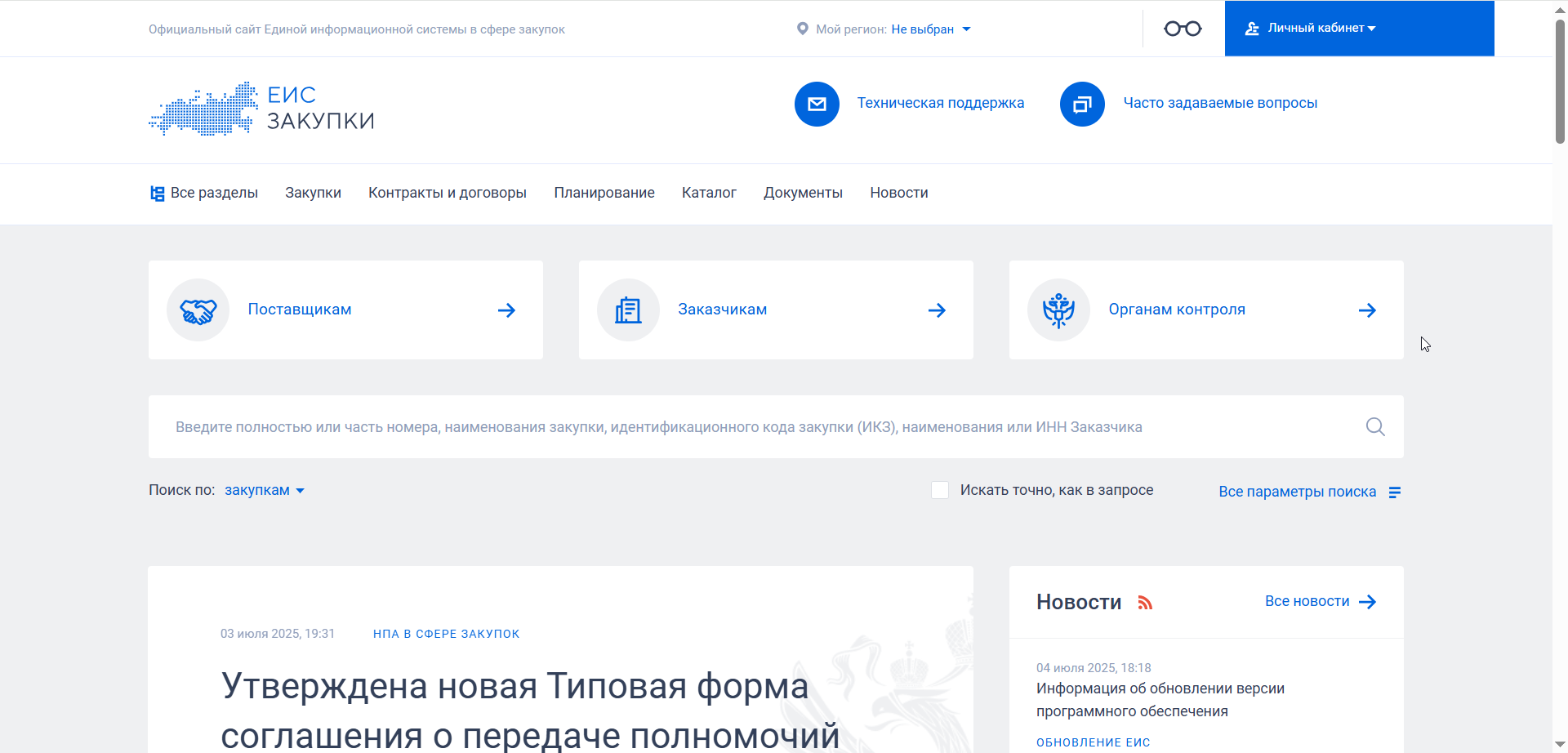Image resolution: width=1568 pixels, height=753 pixels.
Task: Open the visually impaired glasses icon
Action: pos(1183,29)
